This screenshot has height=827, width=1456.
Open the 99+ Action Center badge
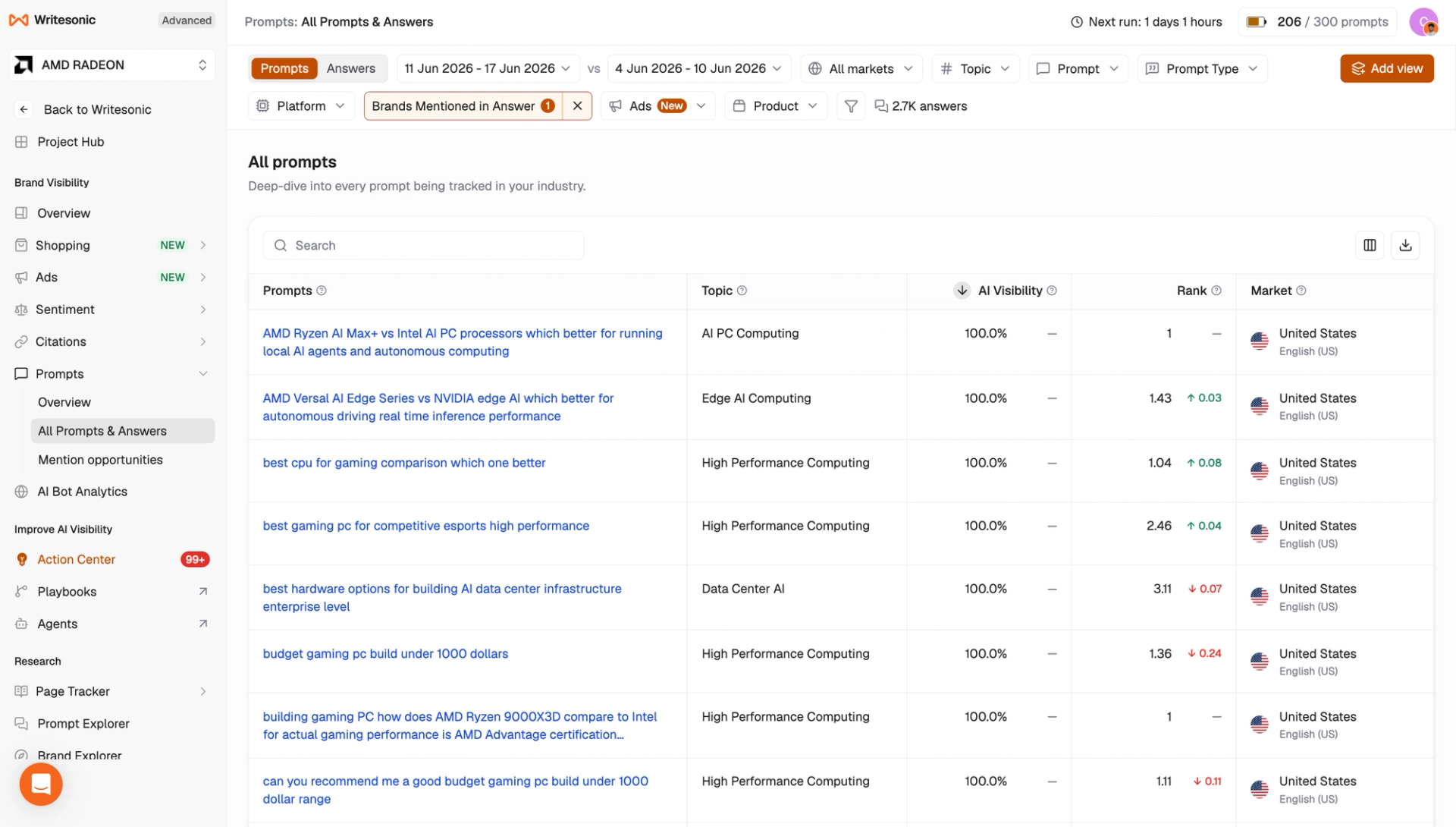(195, 559)
